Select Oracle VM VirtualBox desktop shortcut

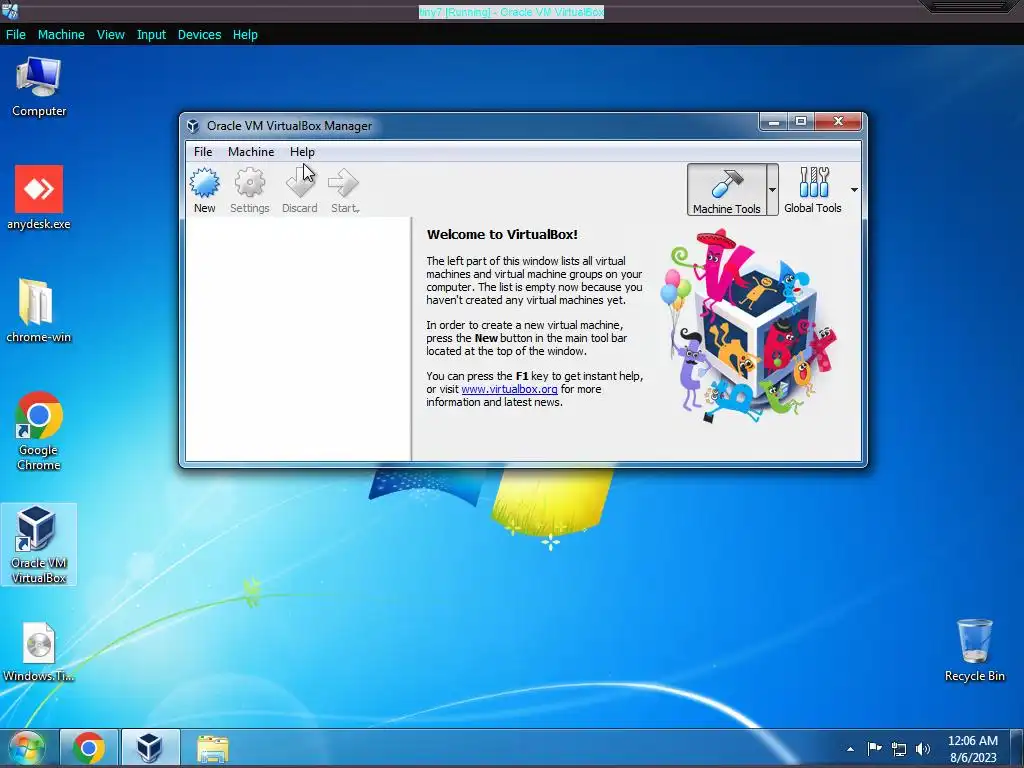39,545
